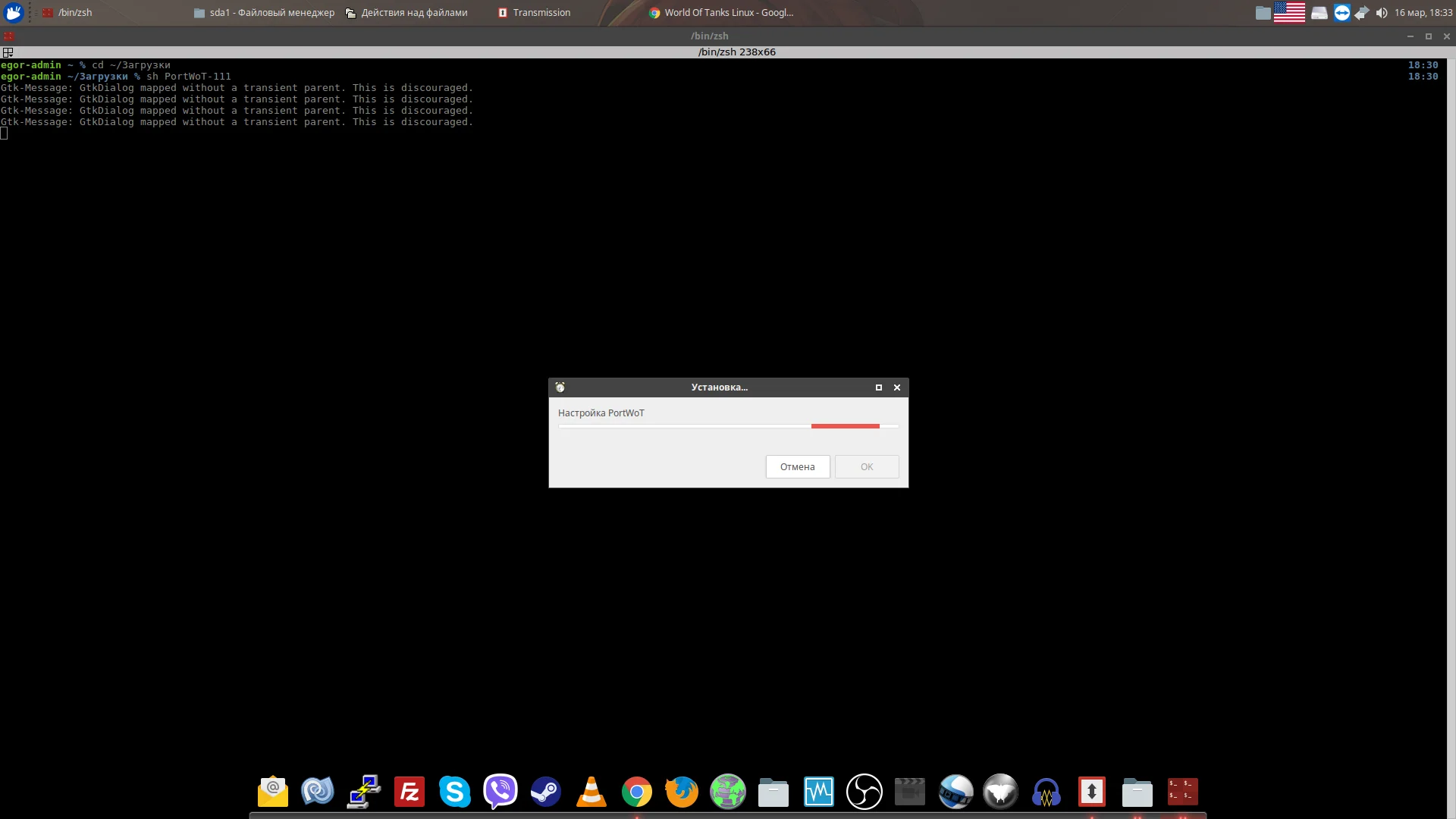Screen dimensions: 1456x819
Task: Launch FileZilla from the dock
Action: [x=409, y=792]
